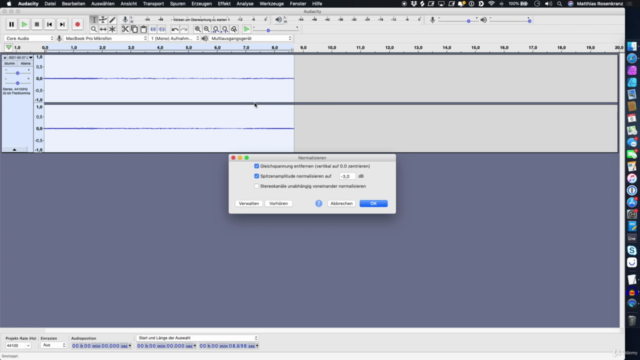Select the Multi-tool asterisk
Viewport: 640px width, 360px height.
click(x=112, y=29)
